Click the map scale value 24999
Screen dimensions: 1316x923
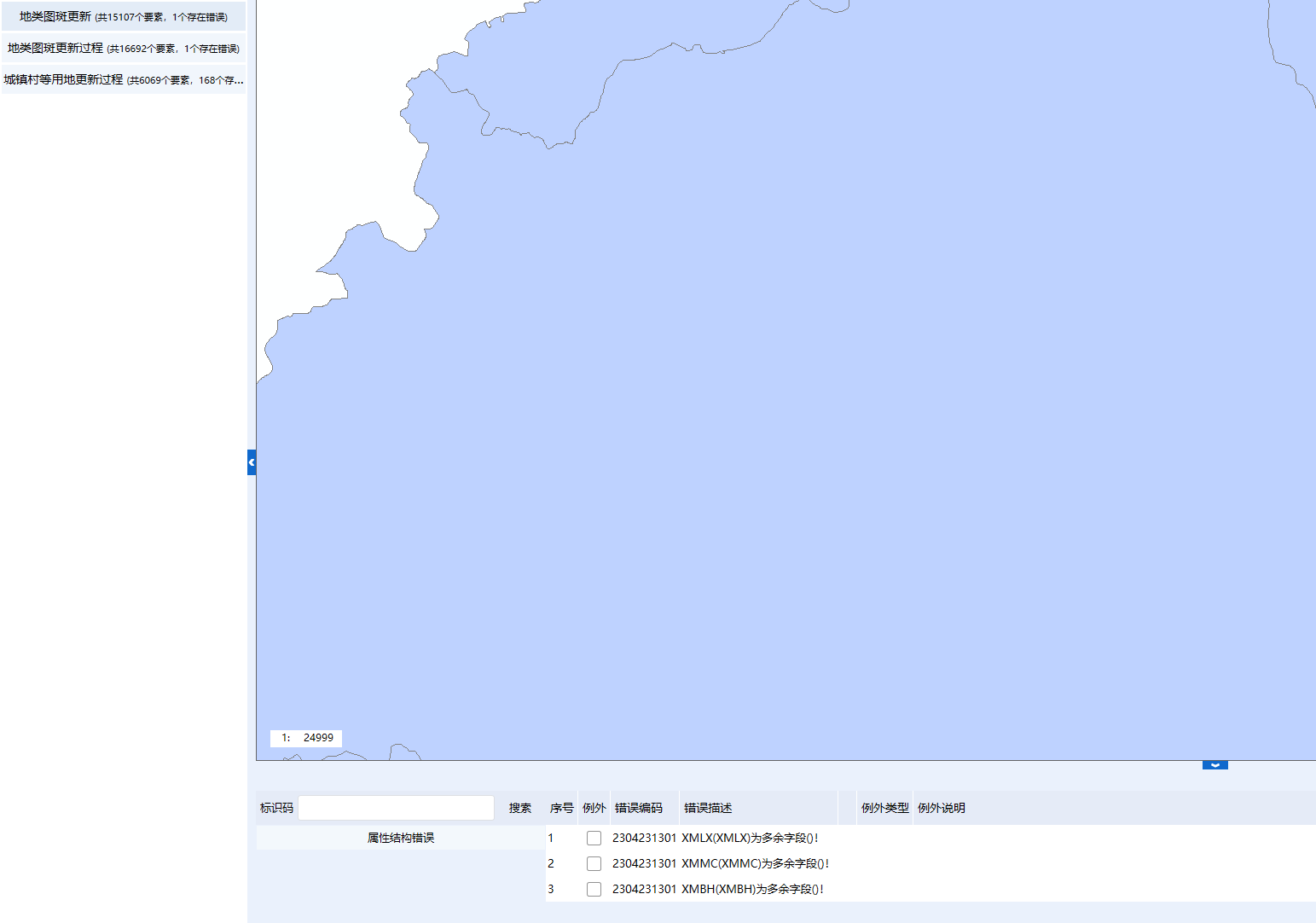click(318, 738)
